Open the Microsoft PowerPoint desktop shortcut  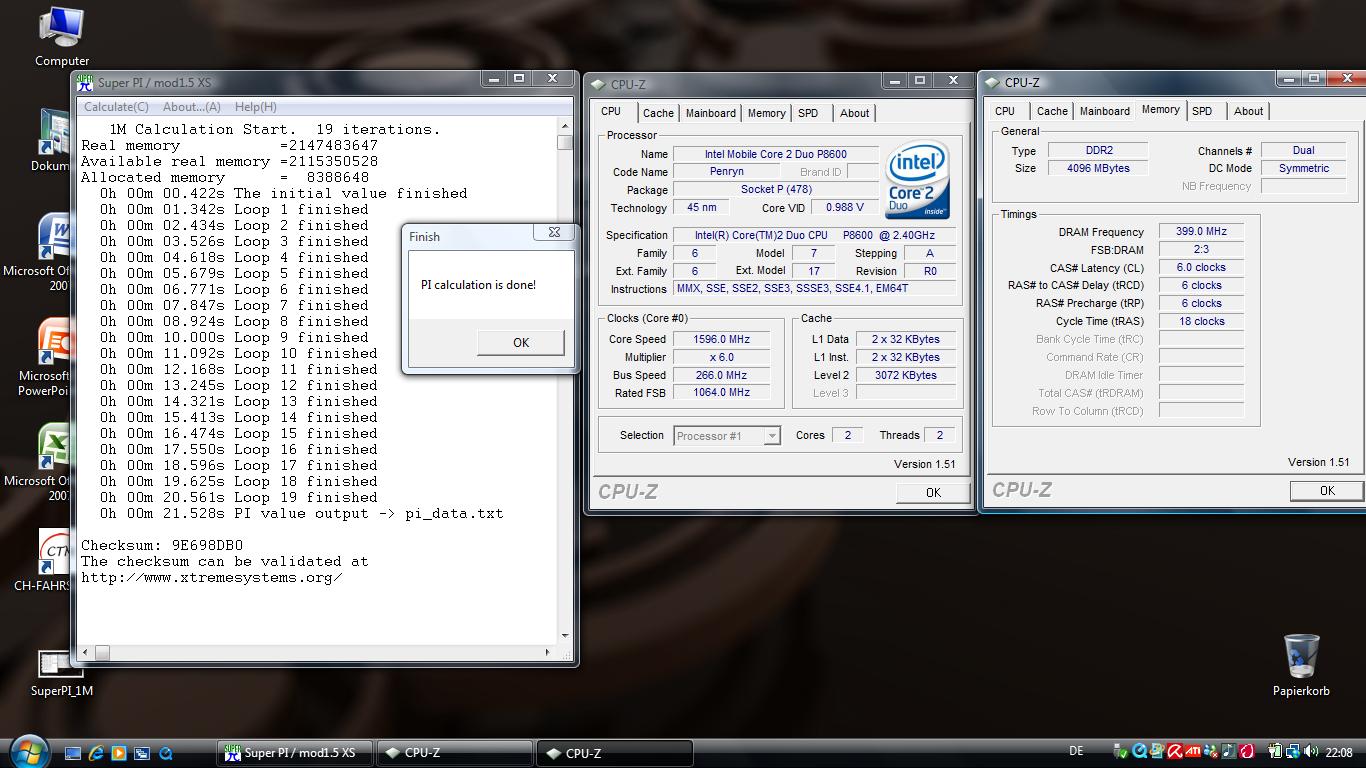tap(54, 357)
